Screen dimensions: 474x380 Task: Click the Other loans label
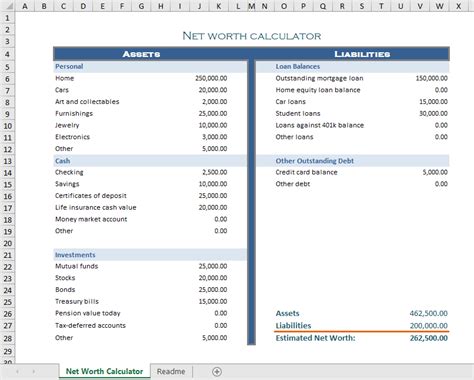click(294, 137)
